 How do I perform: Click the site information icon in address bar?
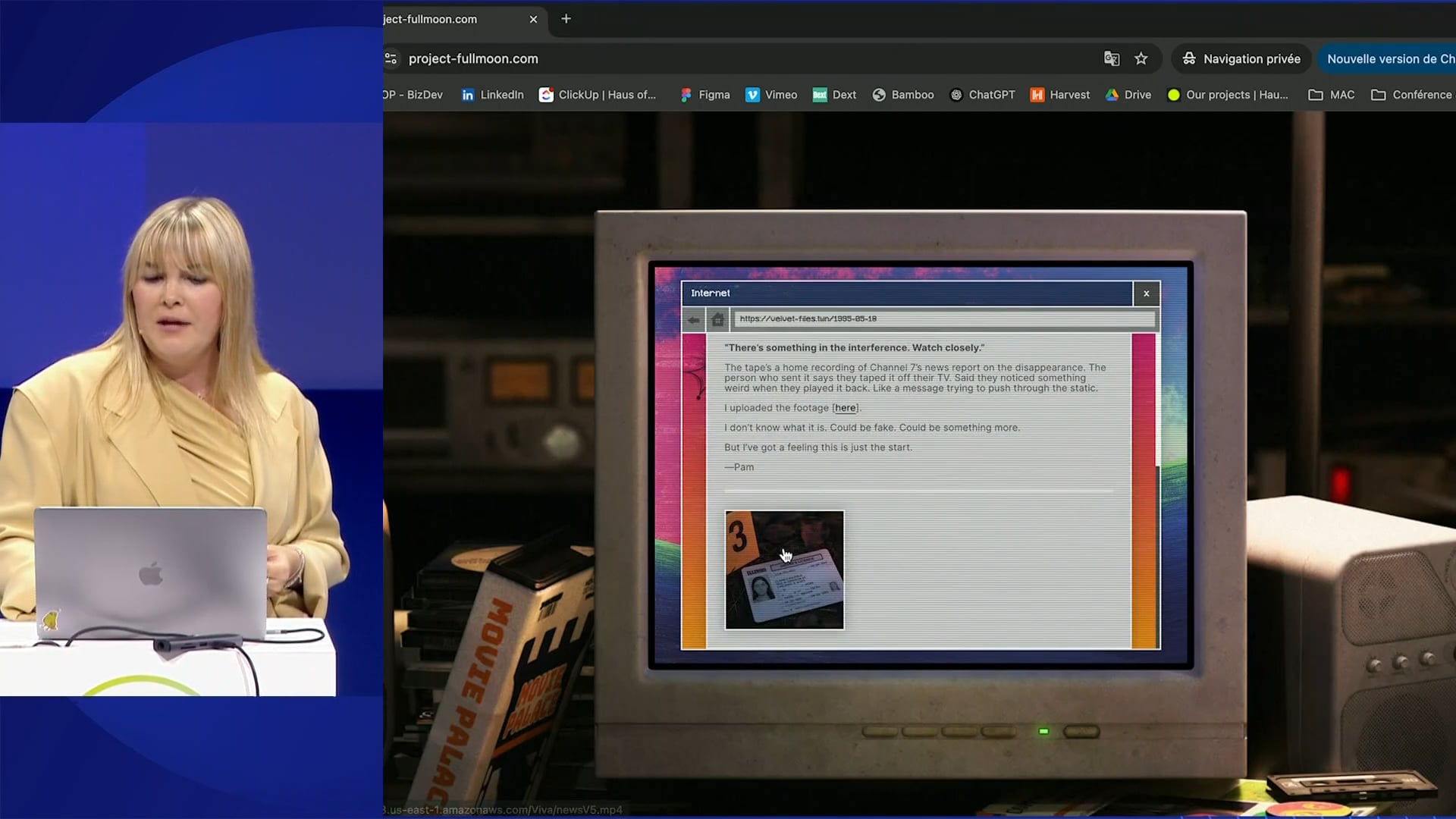[x=391, y=58]
